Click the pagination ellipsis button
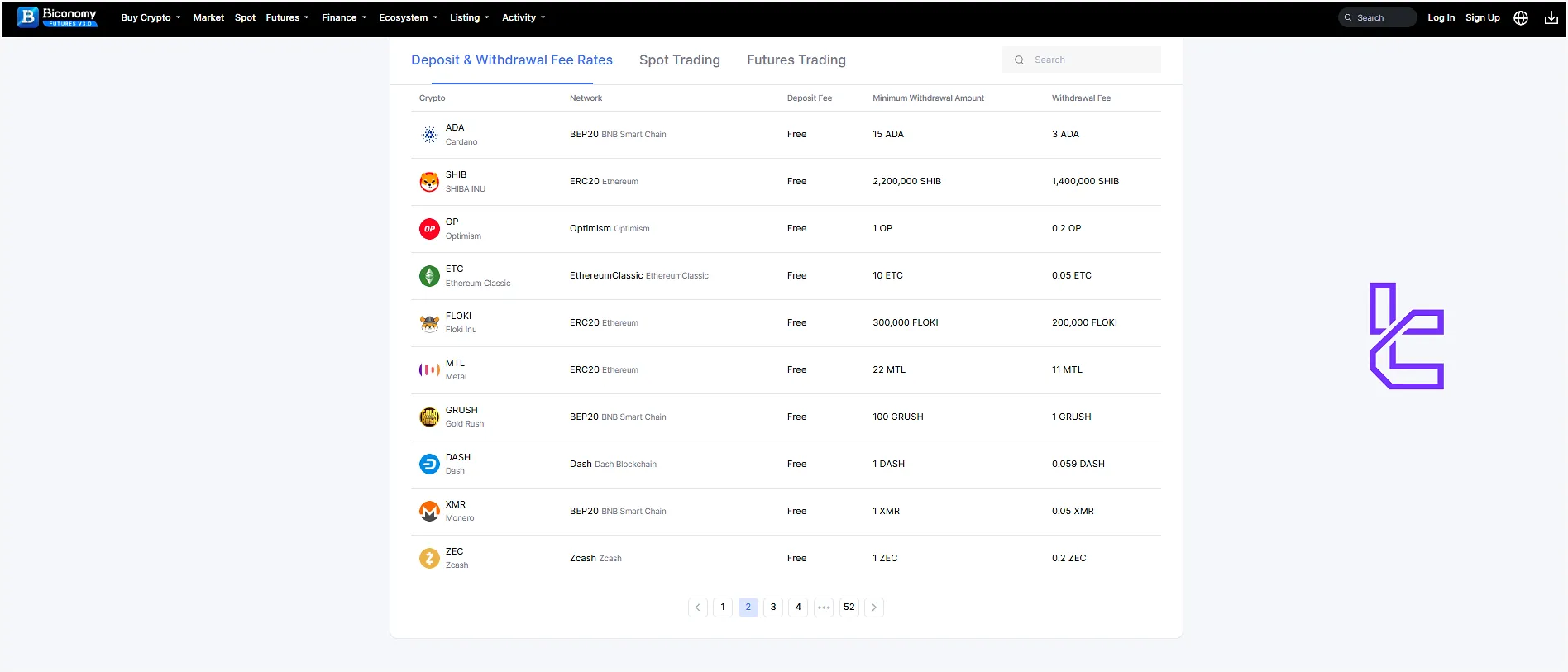This screenshot has height=672, width=1568. [824, 608]
